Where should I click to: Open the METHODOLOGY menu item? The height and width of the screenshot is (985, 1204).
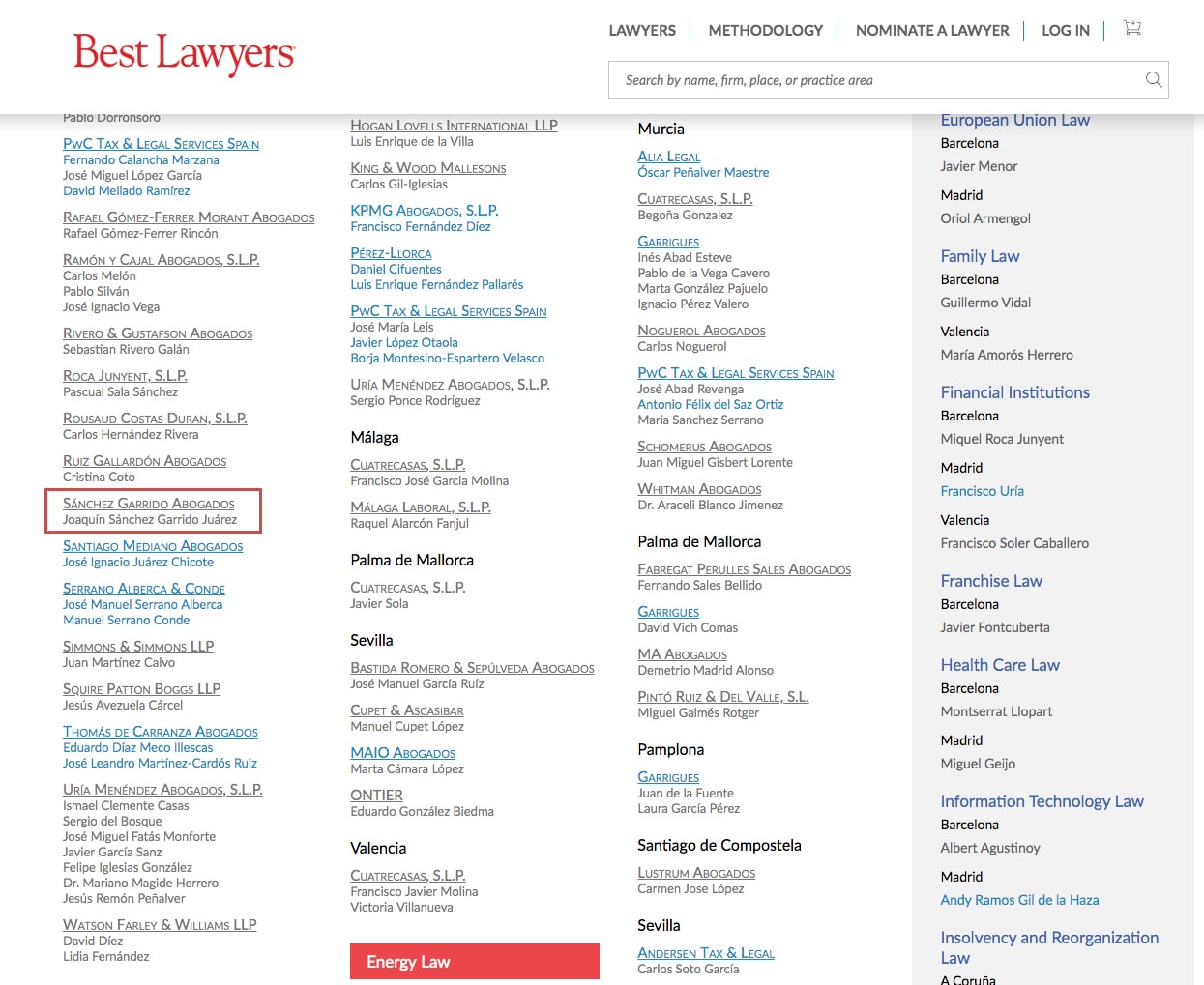(765, 31)
